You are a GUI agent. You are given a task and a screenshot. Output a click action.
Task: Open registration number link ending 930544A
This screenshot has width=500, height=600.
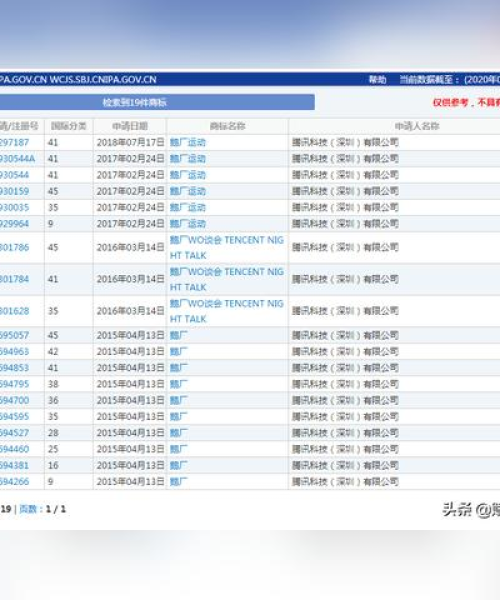[17, 158]
